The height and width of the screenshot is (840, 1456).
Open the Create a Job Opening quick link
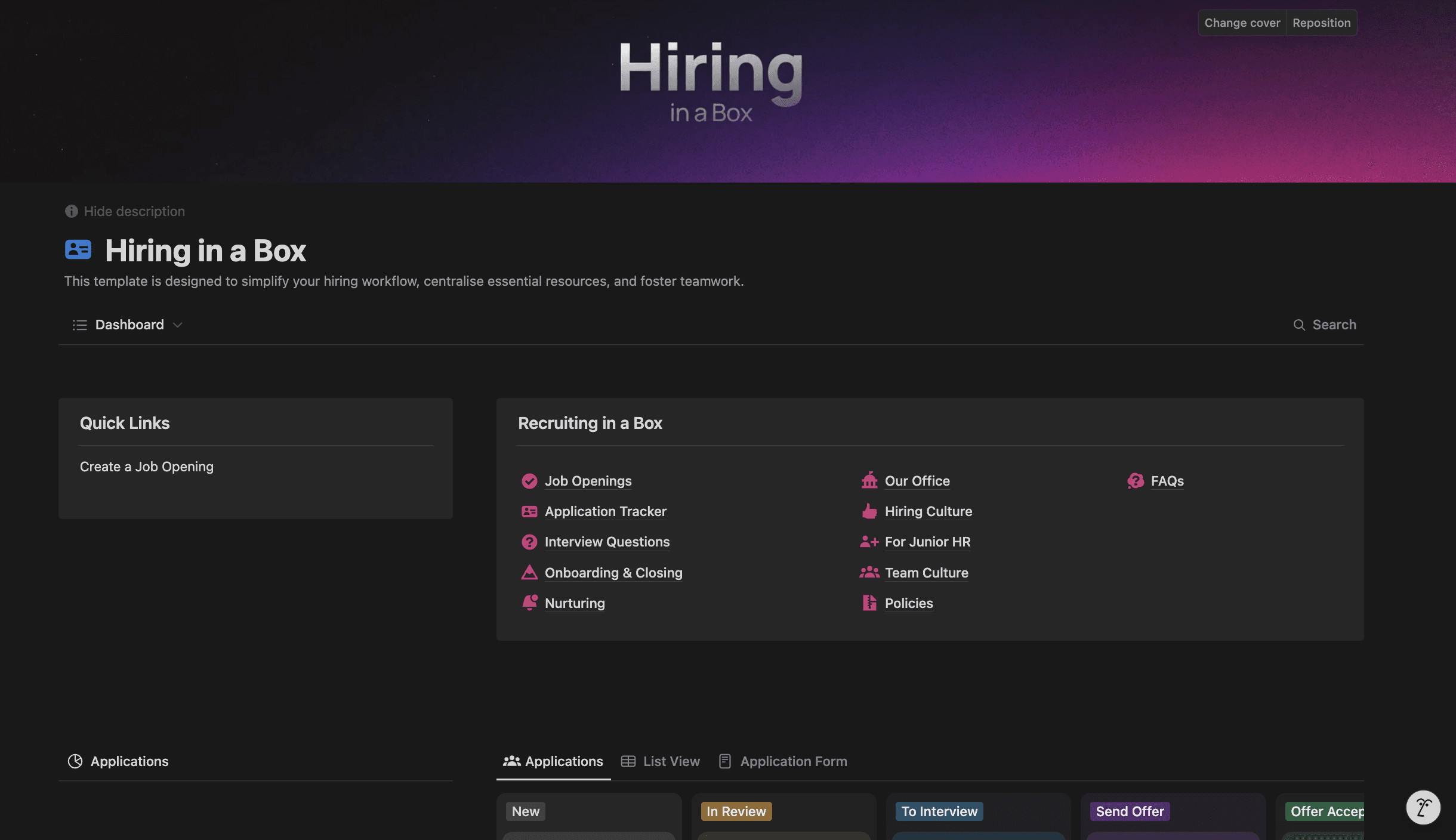[x=147, y=467]
